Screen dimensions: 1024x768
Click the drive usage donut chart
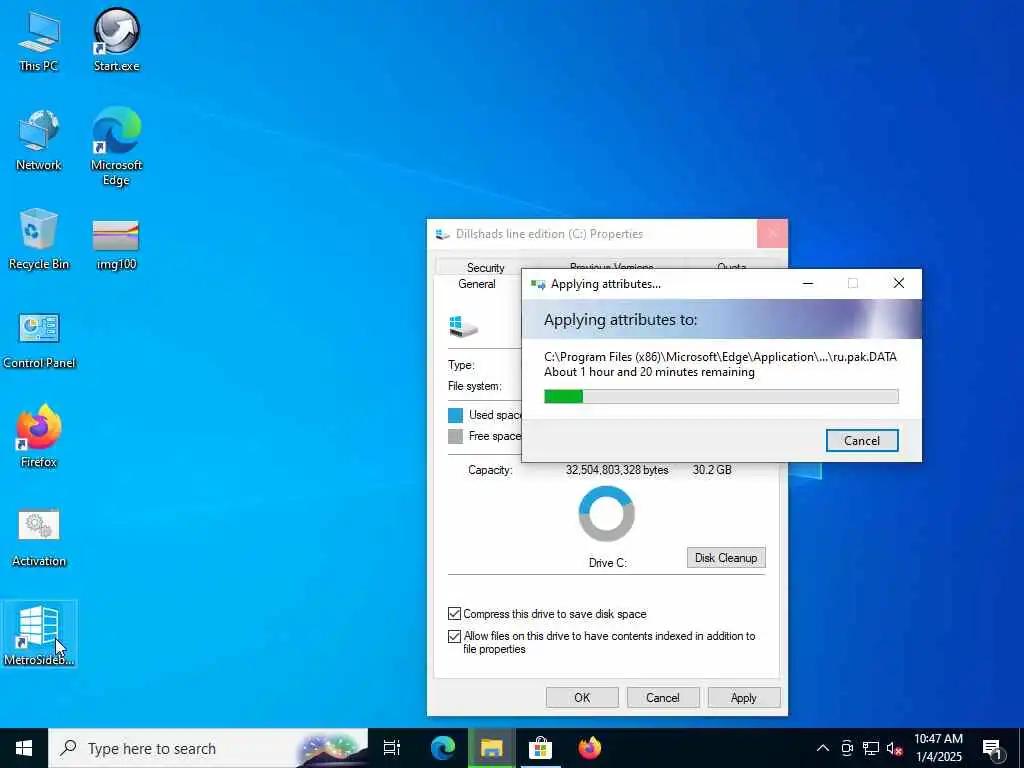pyautogui.click(x=607, y=514)
